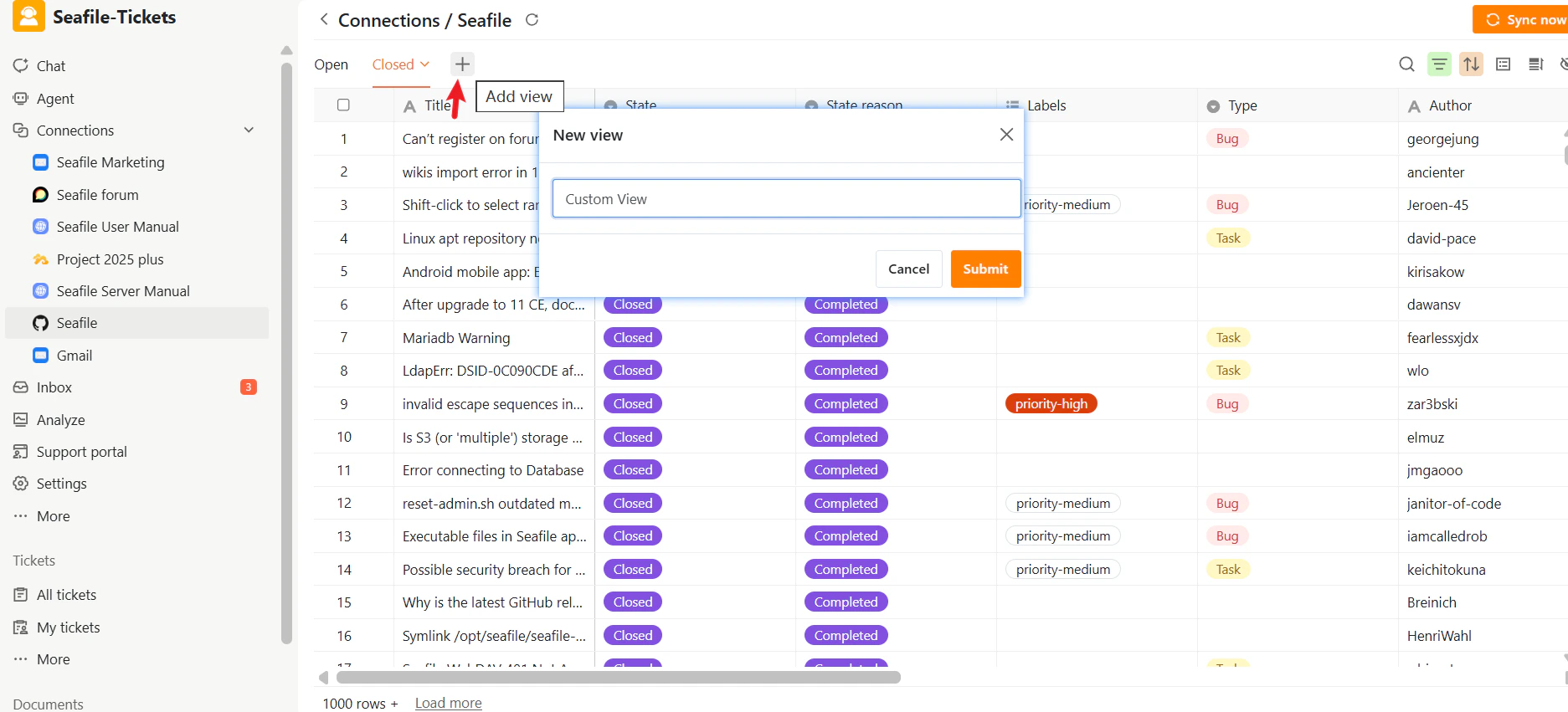This screenshot has height=712, width=1568.
Task: Click author 'janitor-of-code'
Action: 1453,504
